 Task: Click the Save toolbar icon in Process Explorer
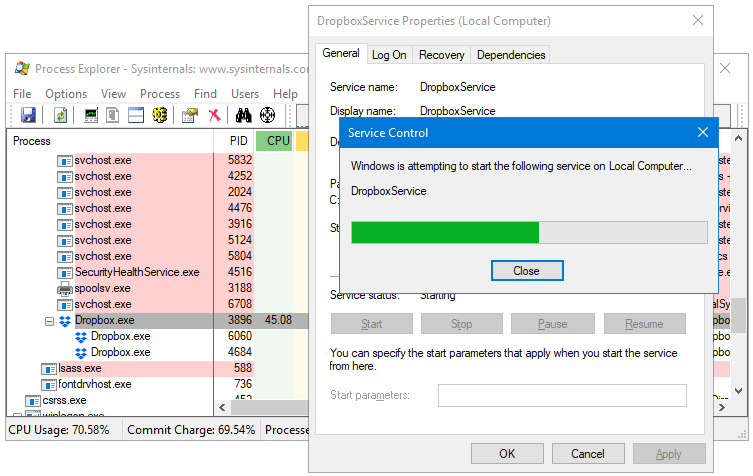point(28,116)
